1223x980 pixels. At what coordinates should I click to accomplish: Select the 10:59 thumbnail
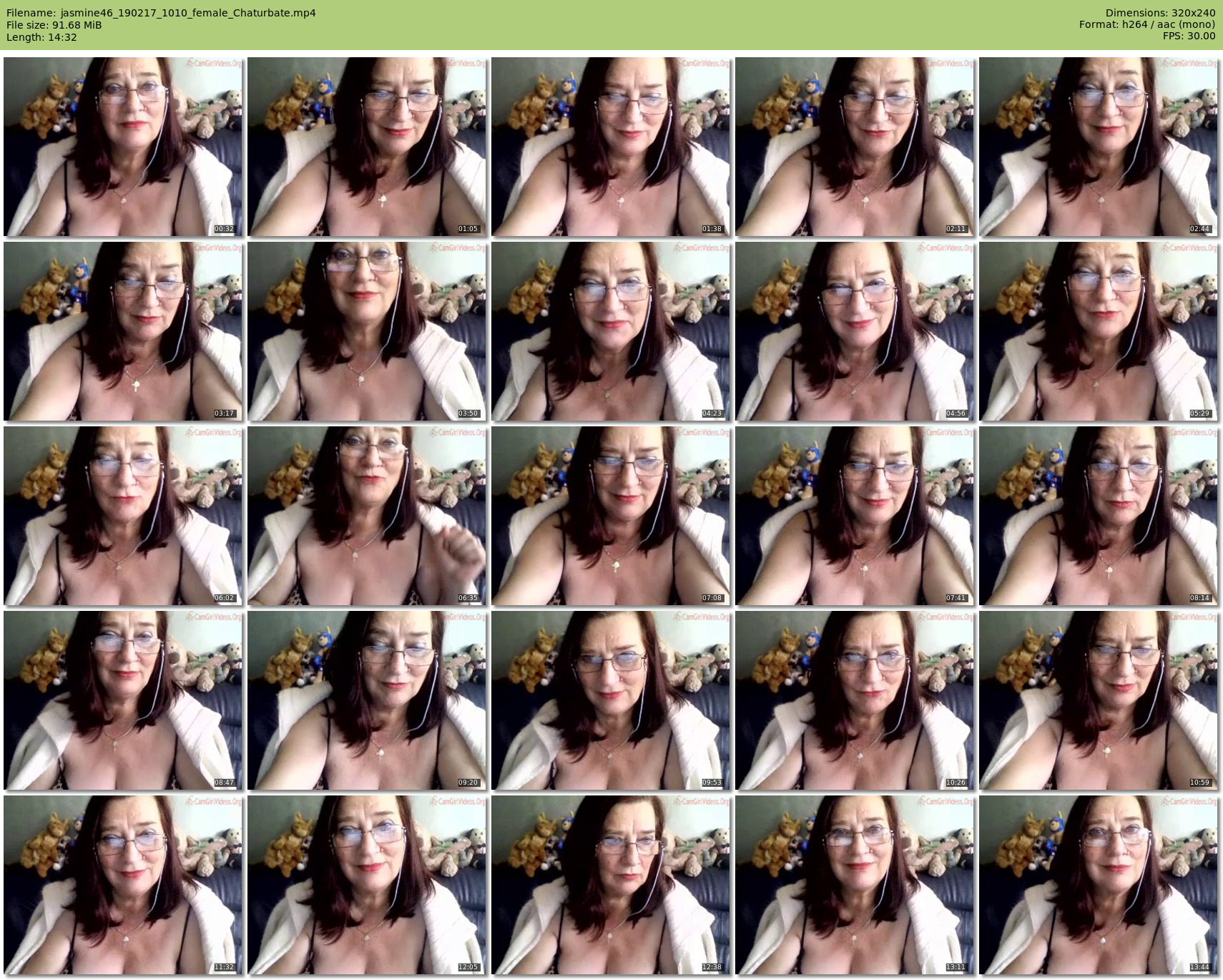[x=1099, y=700]
